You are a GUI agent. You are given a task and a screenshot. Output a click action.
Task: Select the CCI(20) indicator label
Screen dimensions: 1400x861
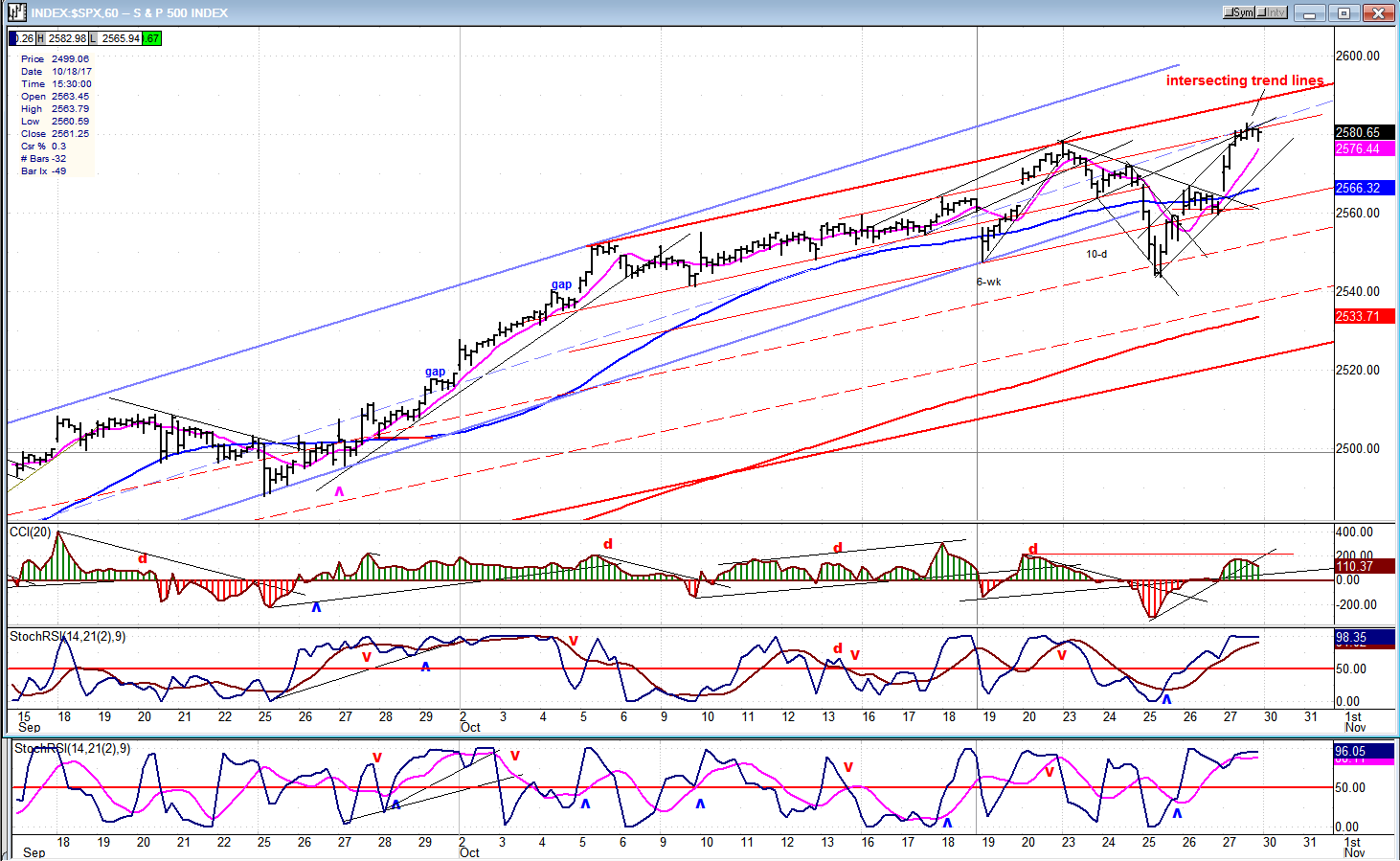pyautogui.click(x=30, y=532)
